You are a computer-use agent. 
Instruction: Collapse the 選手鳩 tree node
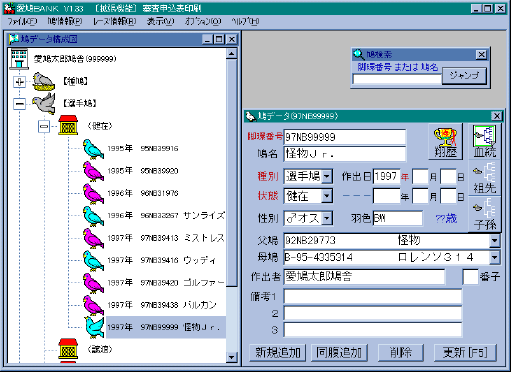tap(19, 104)
